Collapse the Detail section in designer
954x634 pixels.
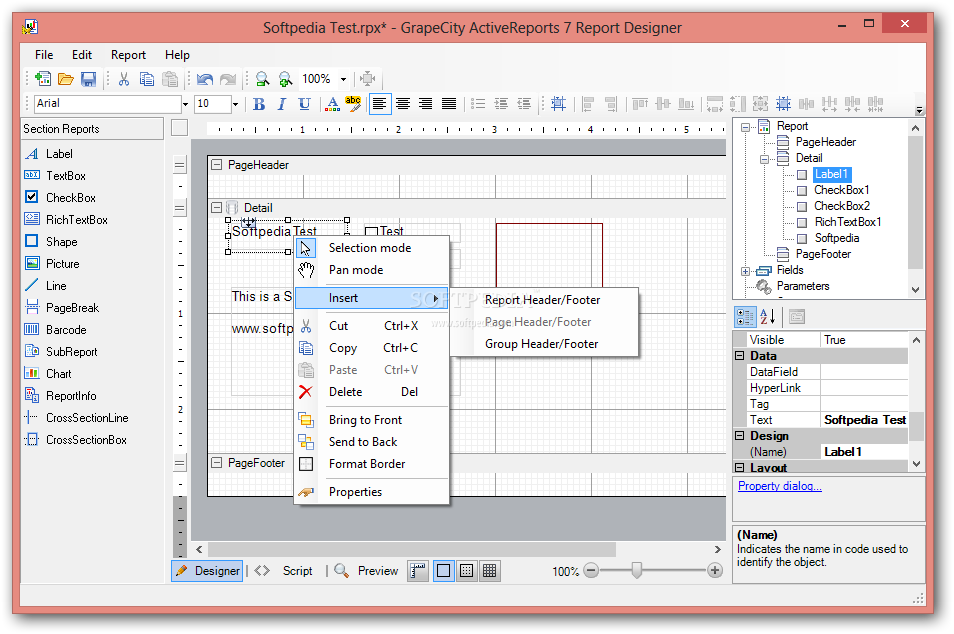(x=217, y=207)
